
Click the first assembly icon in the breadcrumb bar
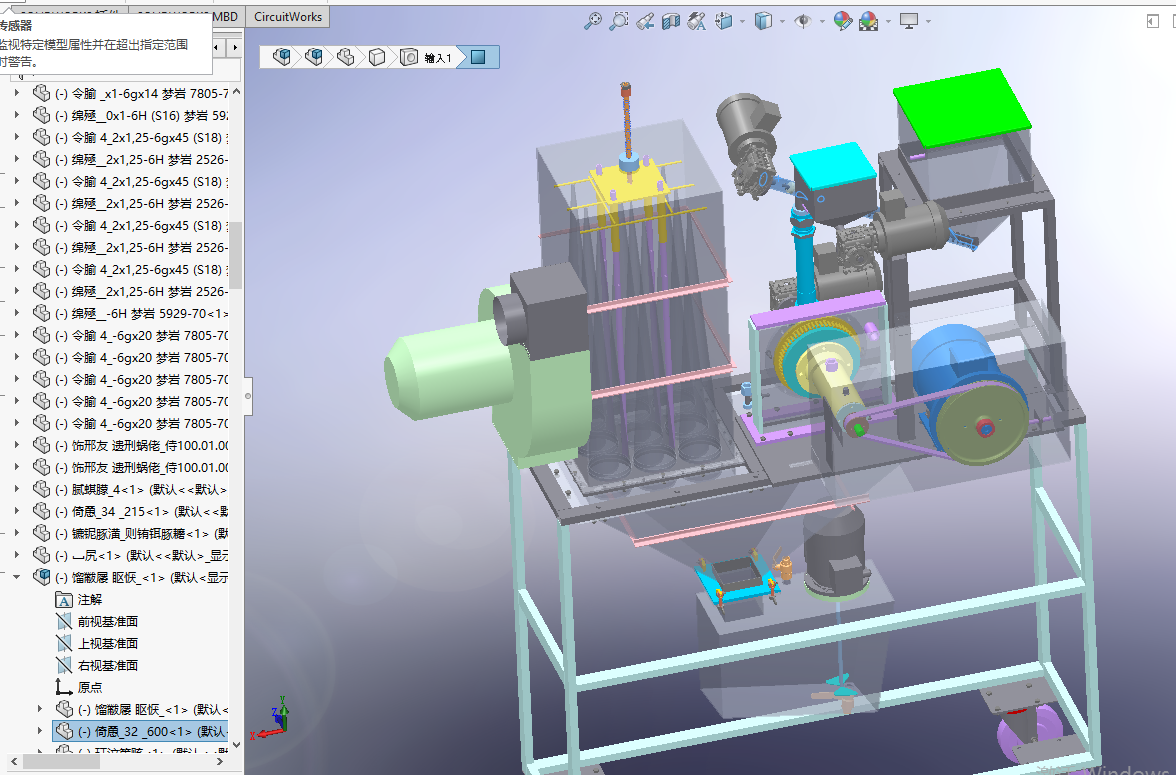282,57
